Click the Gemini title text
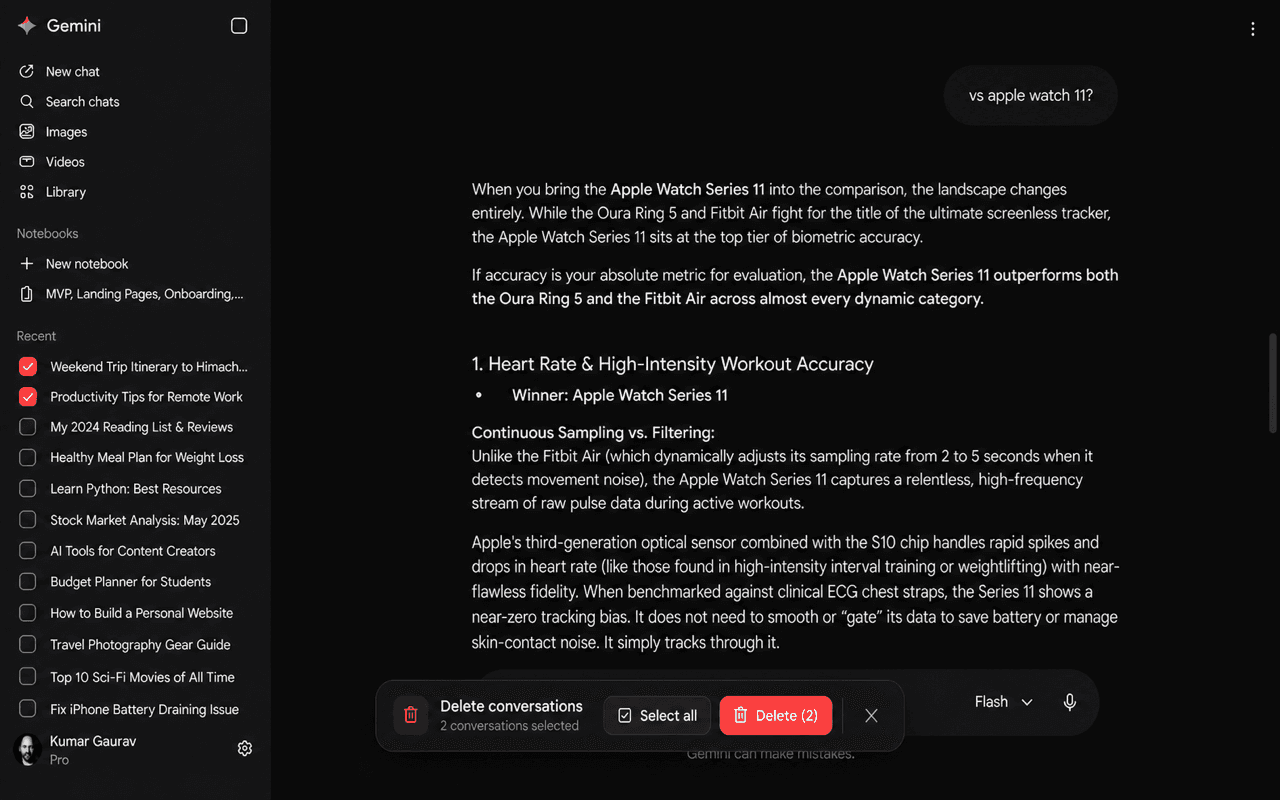This screenshot has width=1280, height=800. [x=74, y=26]
